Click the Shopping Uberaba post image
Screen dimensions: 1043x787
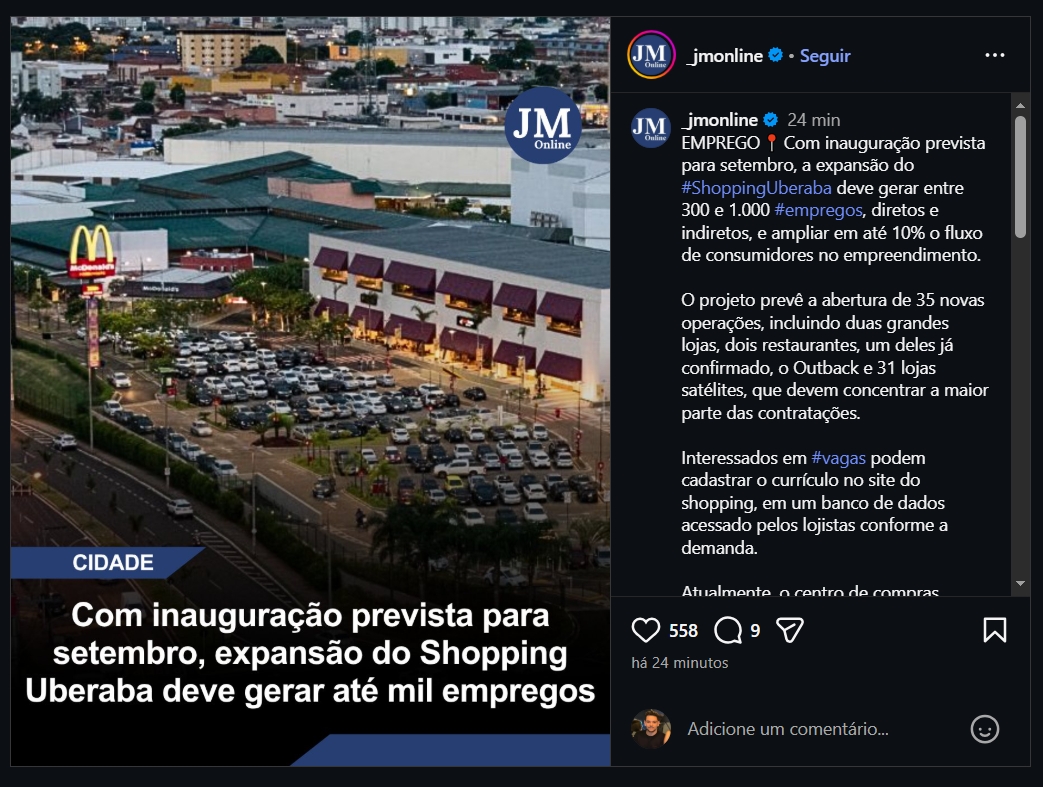(311, 391)
